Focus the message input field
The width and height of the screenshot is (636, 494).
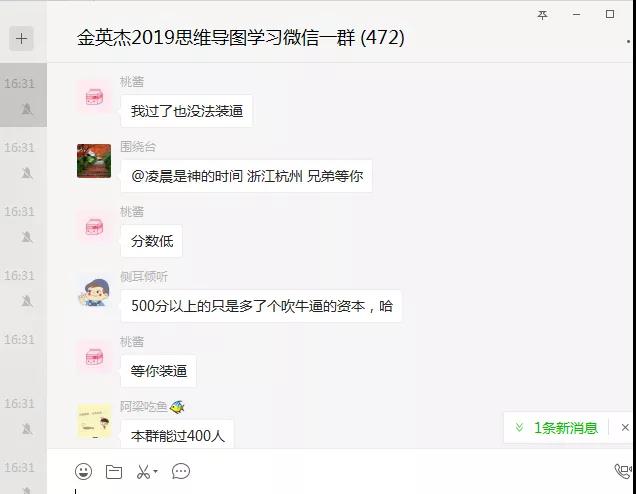(x=341, y=489)
